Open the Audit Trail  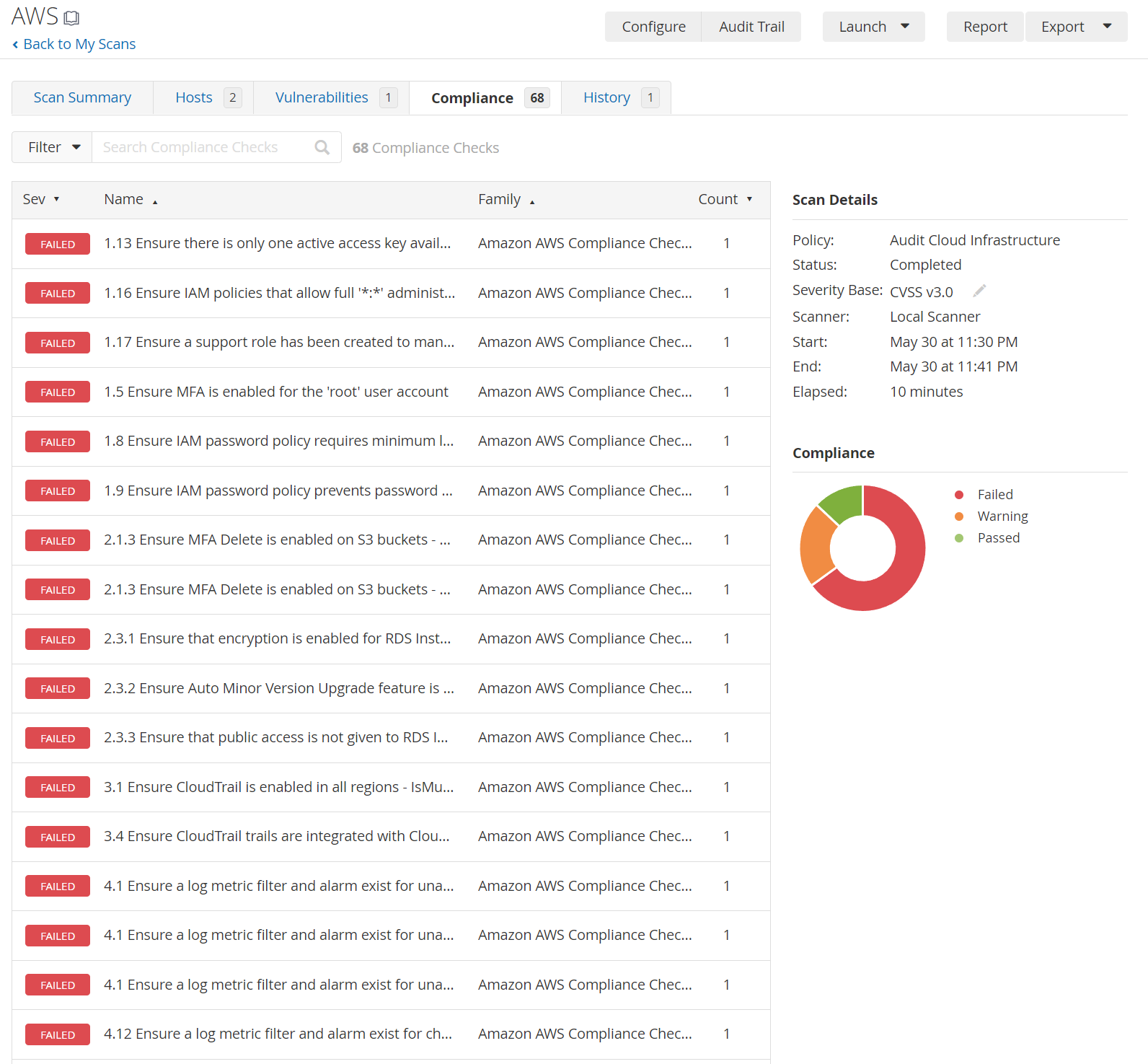point(751,27)
